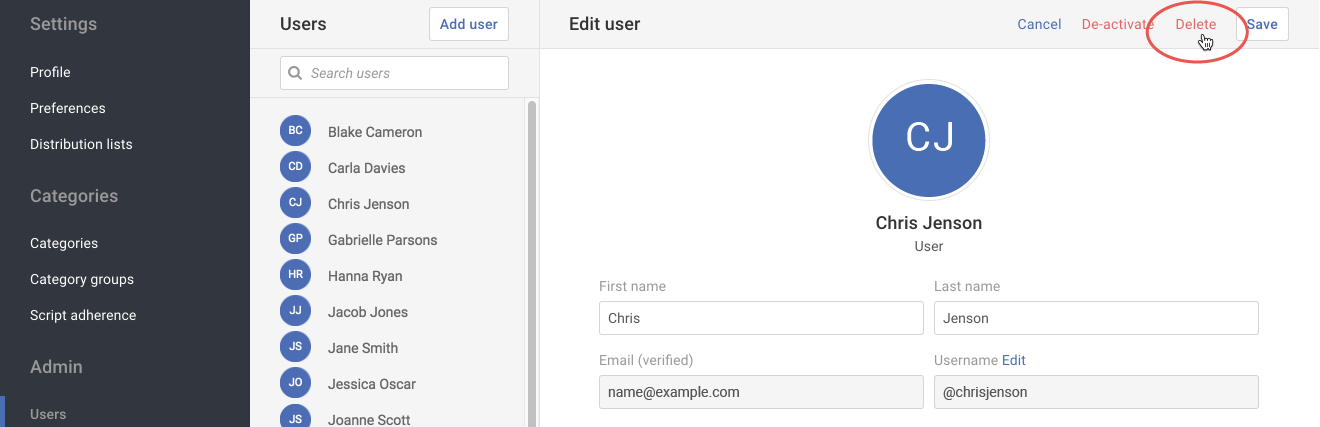Click the users list scrollbar
1320x427 pixels.
pos(532,263)
